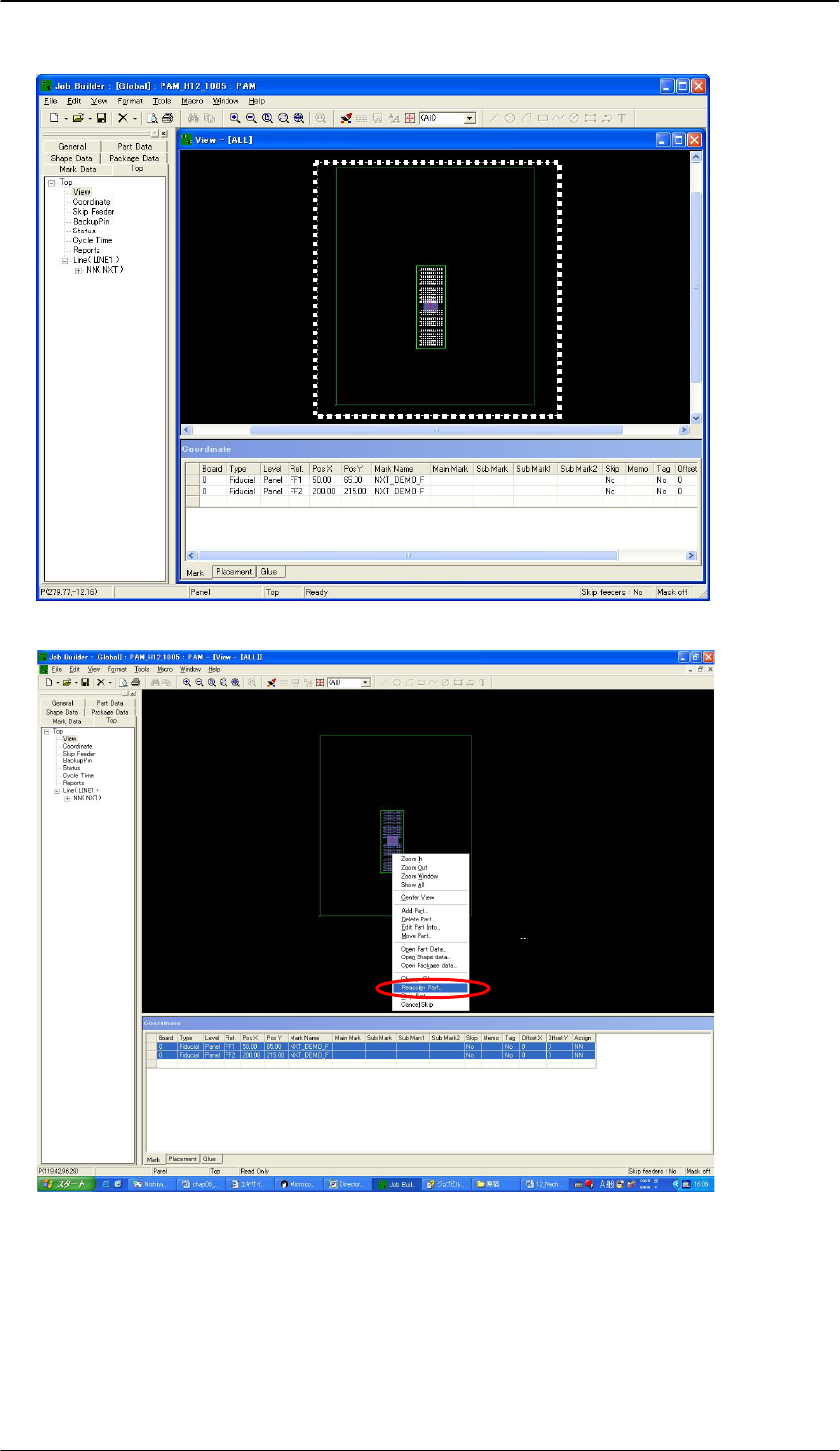The image size is (840, 1451).
Task: Click Open folder icon in upper window toolbar
Action: pos(77,118)
